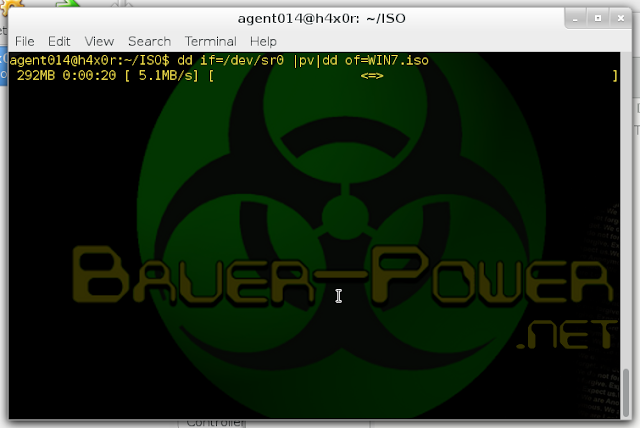Maximize the terminal window
This screenshot has height=428, width=640.
coord(598,18)
